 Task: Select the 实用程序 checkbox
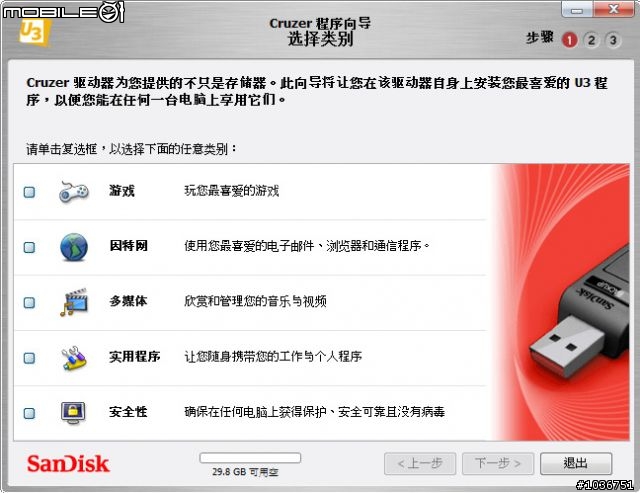click(29, 358)
